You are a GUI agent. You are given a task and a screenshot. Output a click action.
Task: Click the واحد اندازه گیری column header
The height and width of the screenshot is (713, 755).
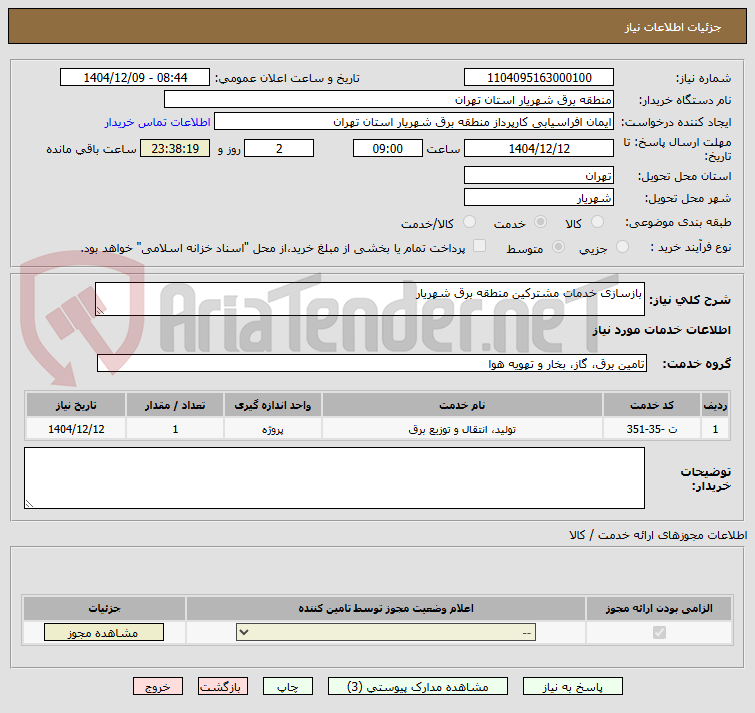coord(273,405)
